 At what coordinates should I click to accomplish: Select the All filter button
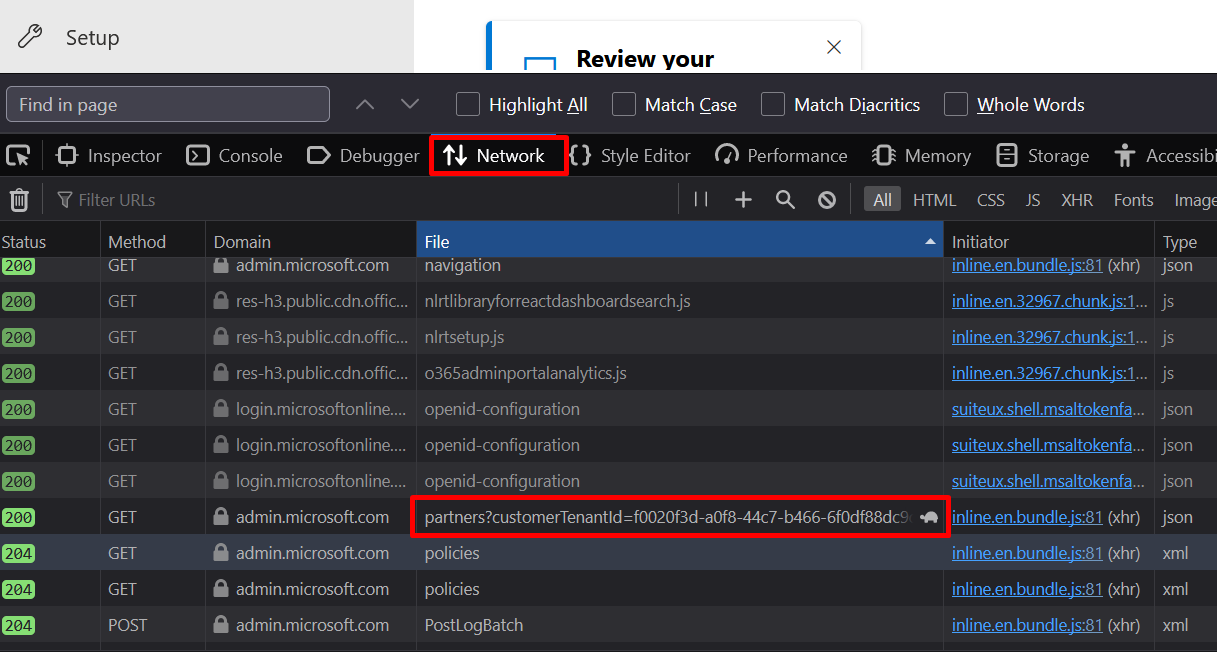pyautogui.click(x=882, y=200)
